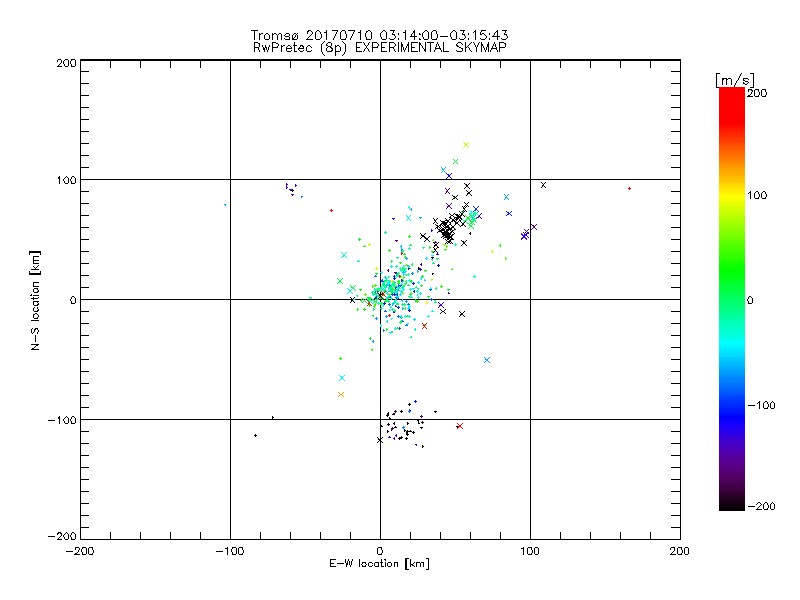The height and width of the screenshot is (600, 800).
Task: Pick the black bottom of the velocity colorbar
Action: point(732,504)
